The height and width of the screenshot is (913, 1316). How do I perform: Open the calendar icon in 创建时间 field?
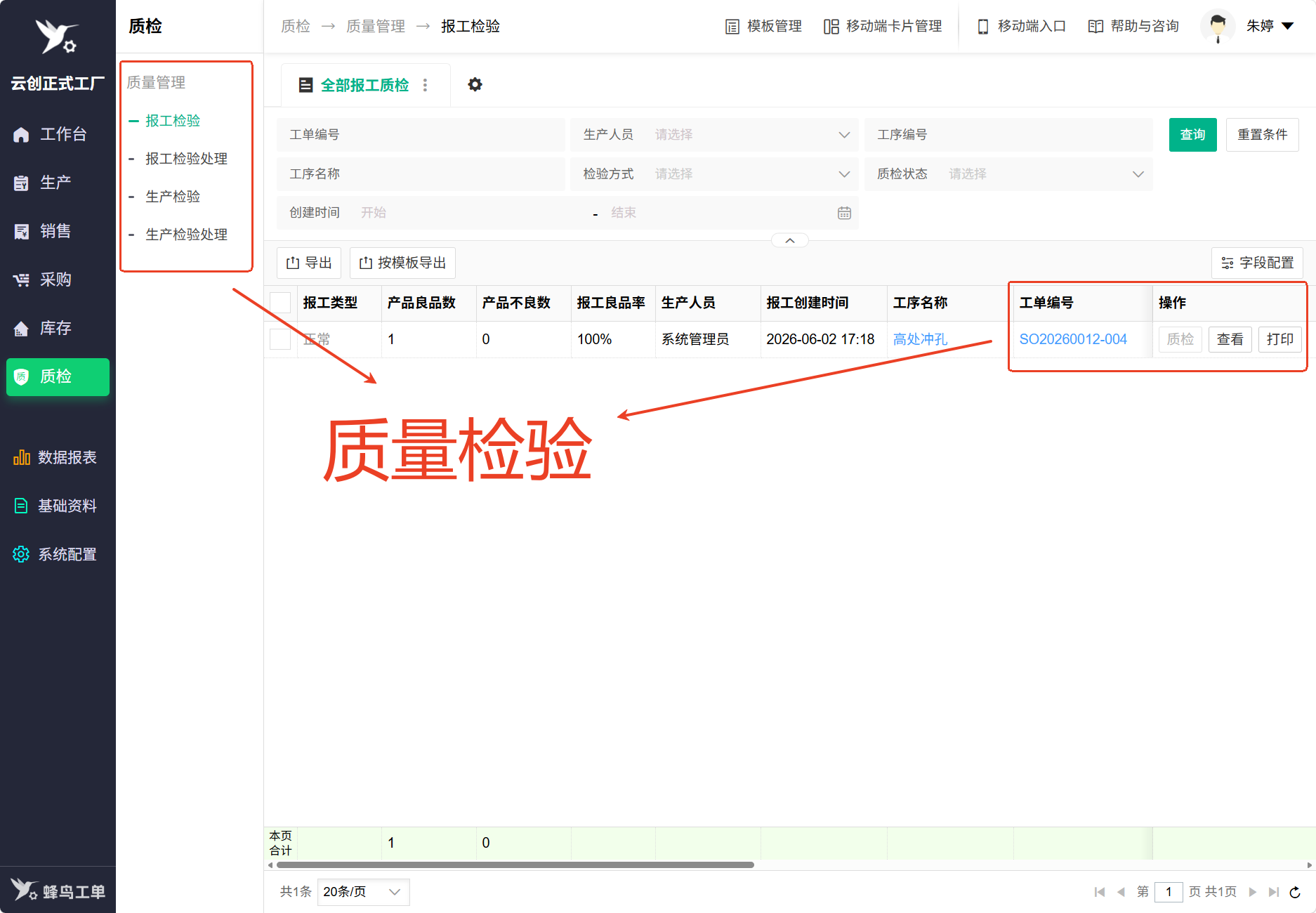pyautogui.click(x=844, y=213)
